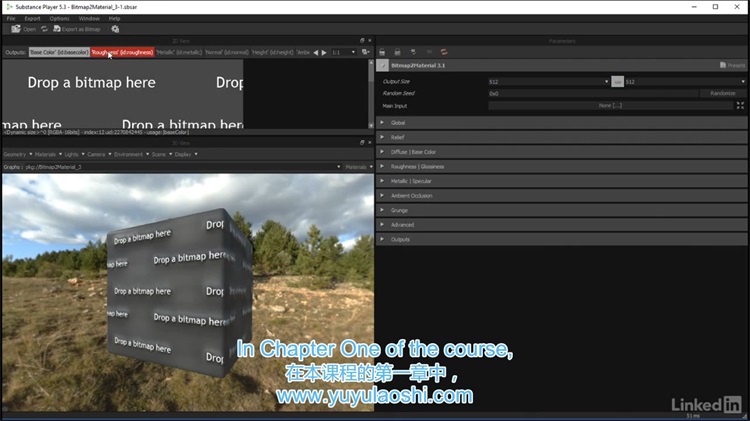Toggle the Bitmap2Material 3.1 checkbox

point(383,66)
